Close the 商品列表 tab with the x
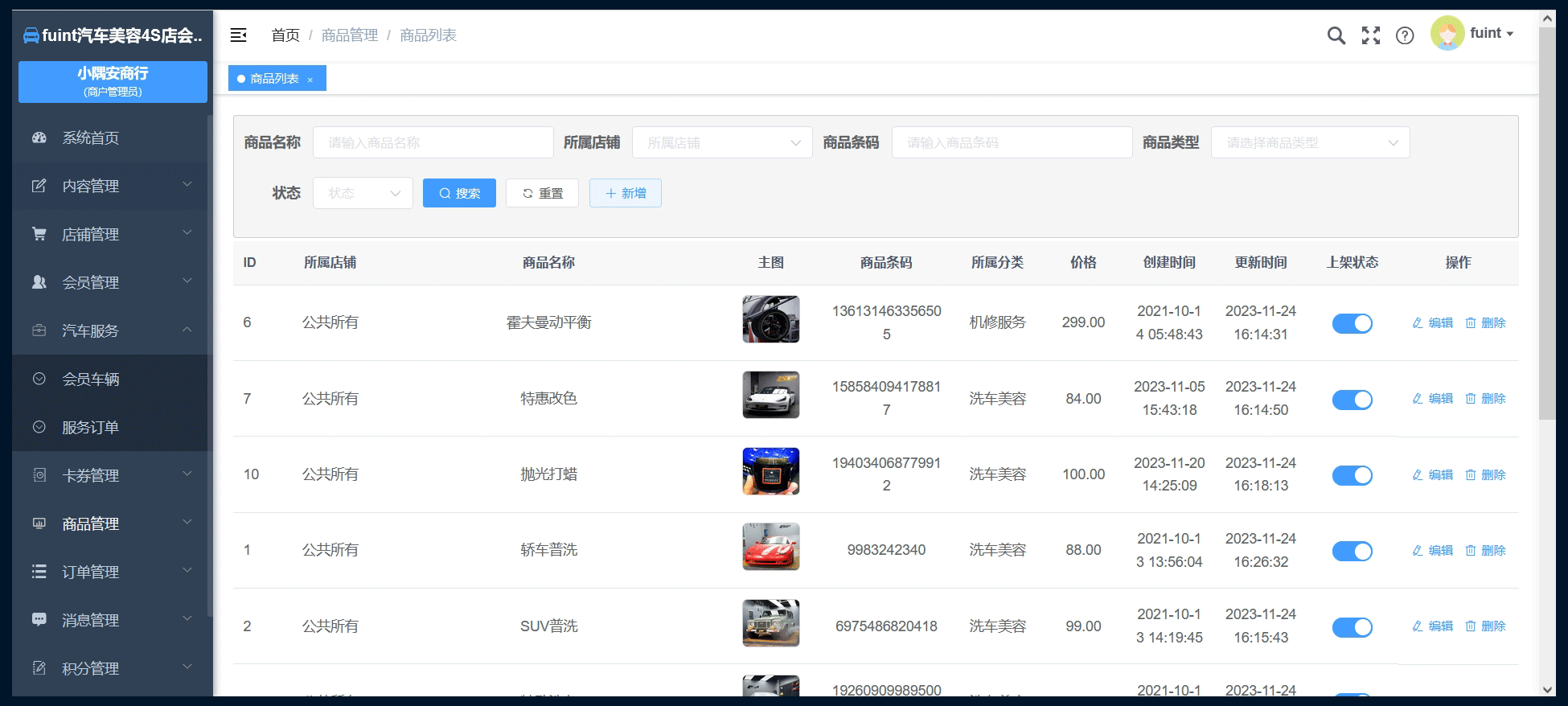 point(310,80)
